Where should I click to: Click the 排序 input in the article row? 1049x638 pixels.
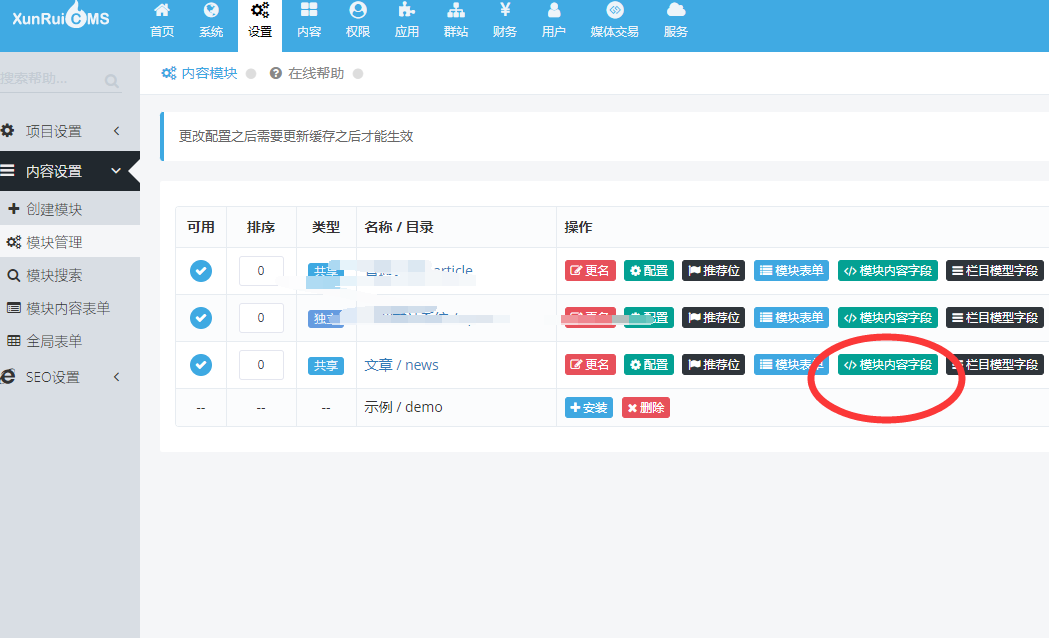261,271
